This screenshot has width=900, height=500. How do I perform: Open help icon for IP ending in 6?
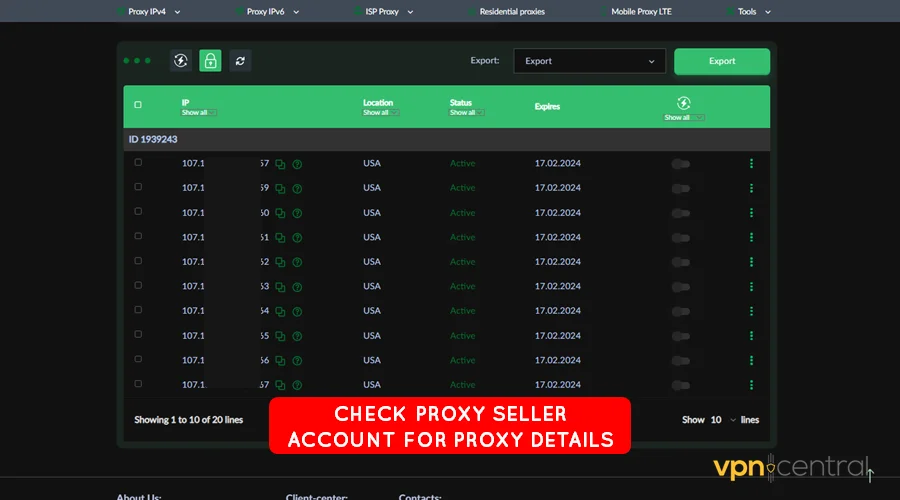(297, 361)
